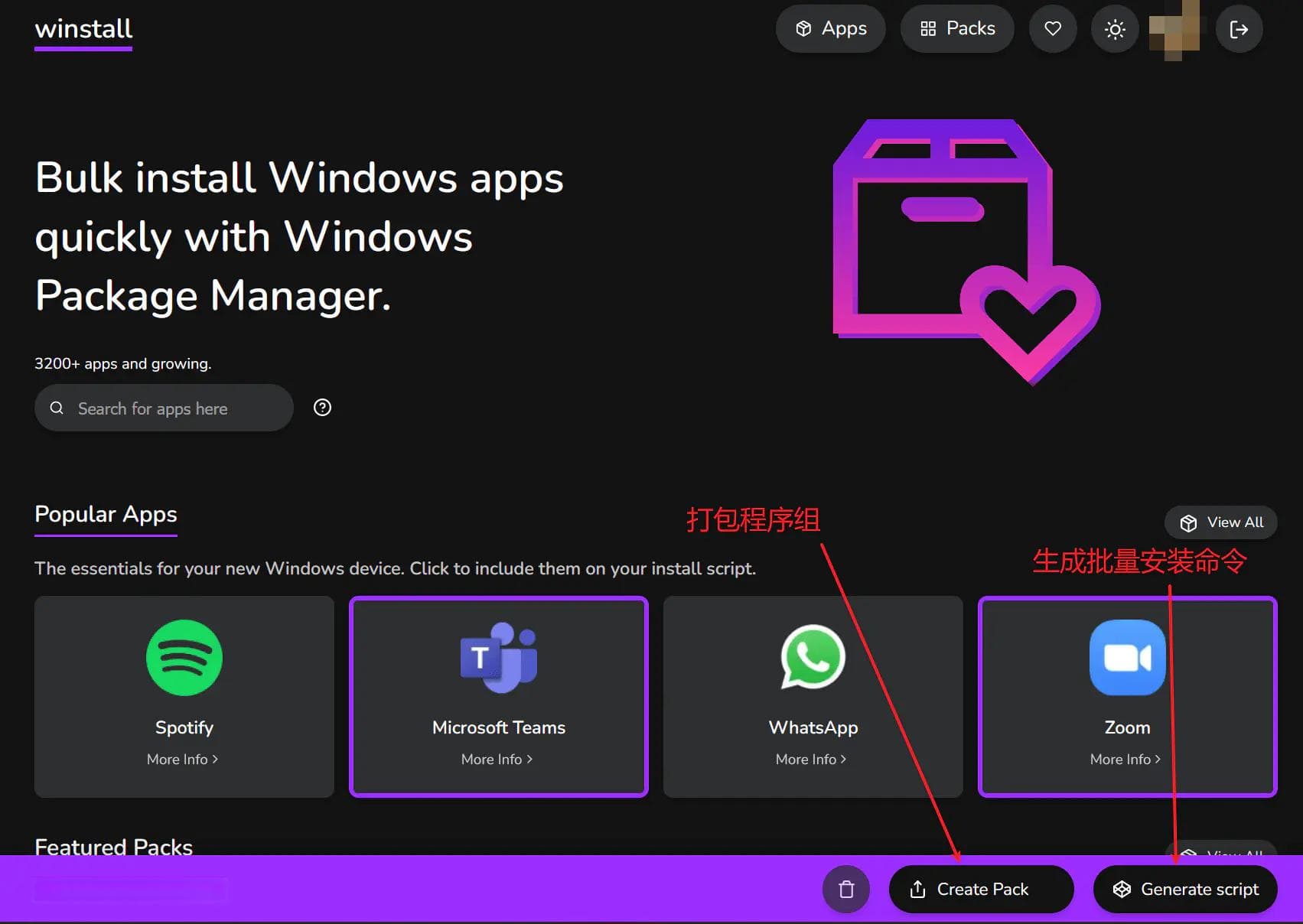Create Pack from selected apps
Screen dimensions: 1303x924
[x=981, y=889]
